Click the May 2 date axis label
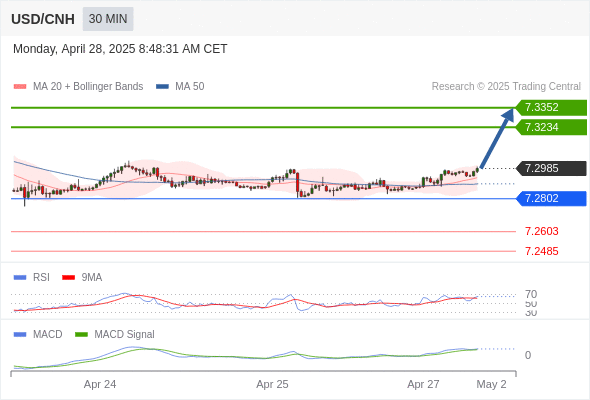This screenshot has width=590, height=400. point(491,384)
